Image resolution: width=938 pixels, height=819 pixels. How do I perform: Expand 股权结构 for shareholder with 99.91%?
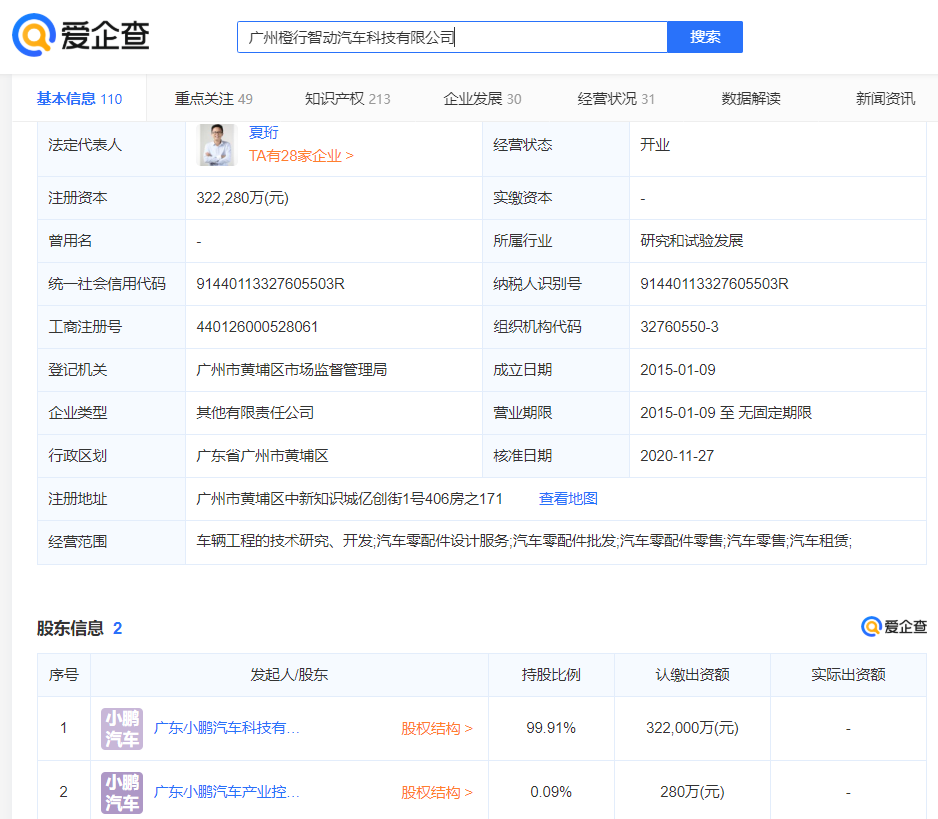(437, 729)
